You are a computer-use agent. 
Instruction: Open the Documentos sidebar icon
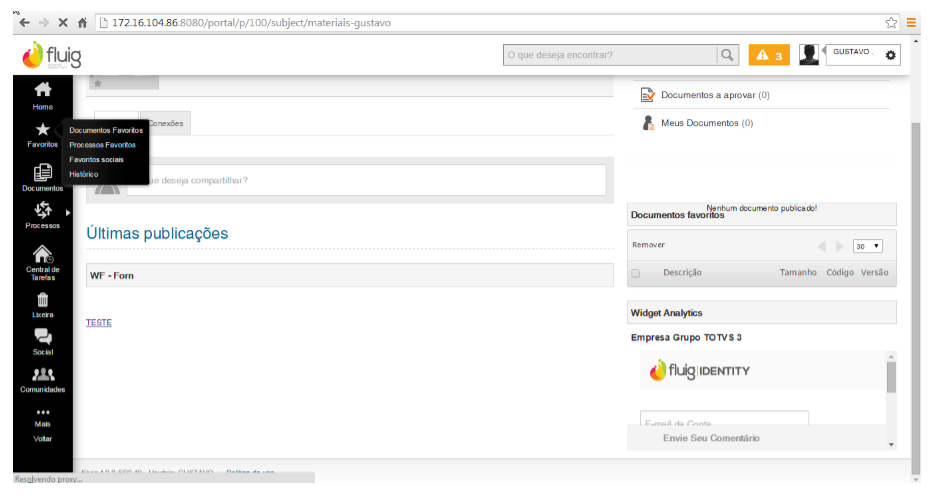(43, 176)
